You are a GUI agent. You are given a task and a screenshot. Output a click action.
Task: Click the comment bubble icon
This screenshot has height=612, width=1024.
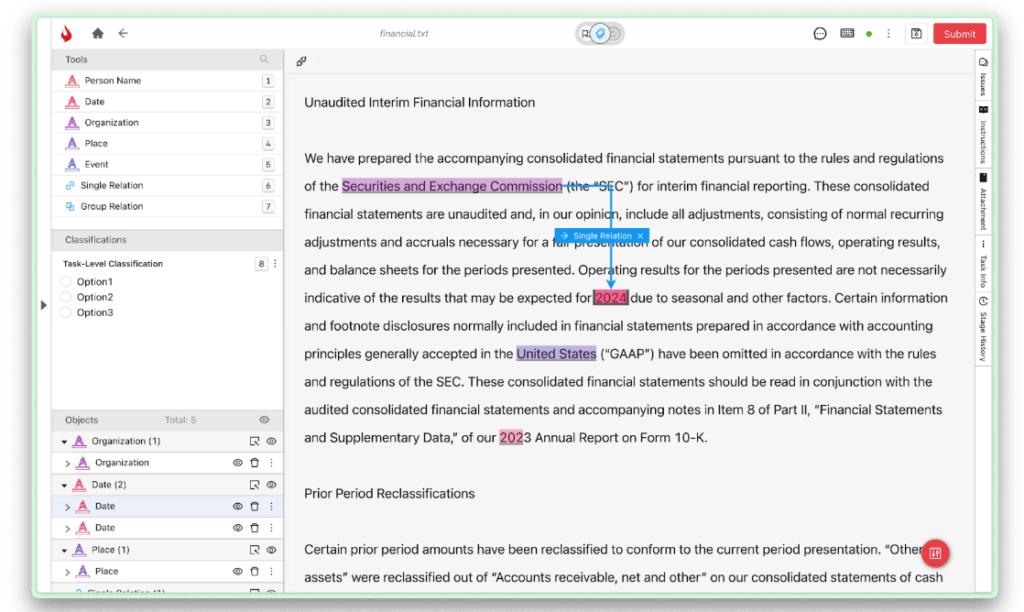(819, 33)
